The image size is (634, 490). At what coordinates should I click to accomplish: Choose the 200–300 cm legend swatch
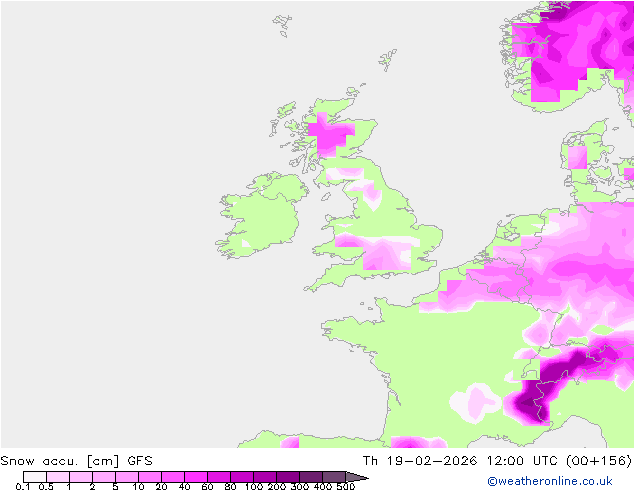(x=288, y=477)
